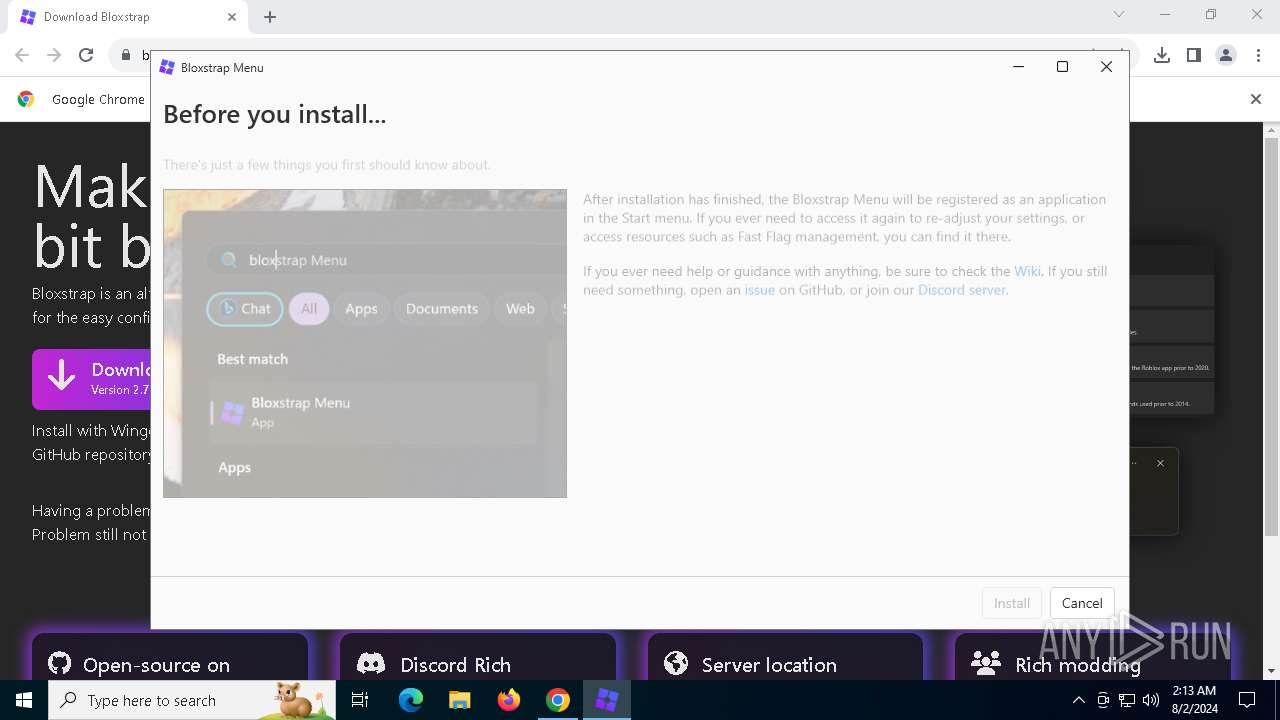
Task: Open the taskbar clock showing 2:13 AM
Action: [1193, 700]
